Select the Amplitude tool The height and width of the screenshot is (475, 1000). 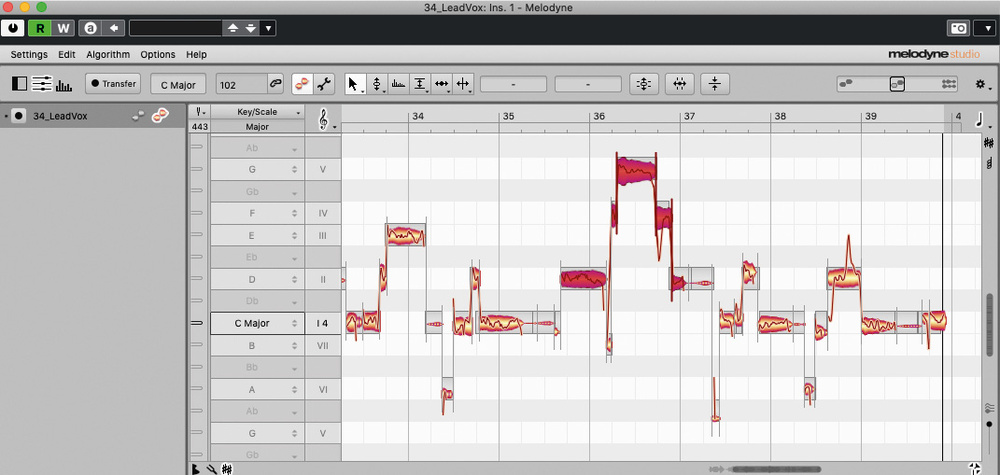pos(420,84)
